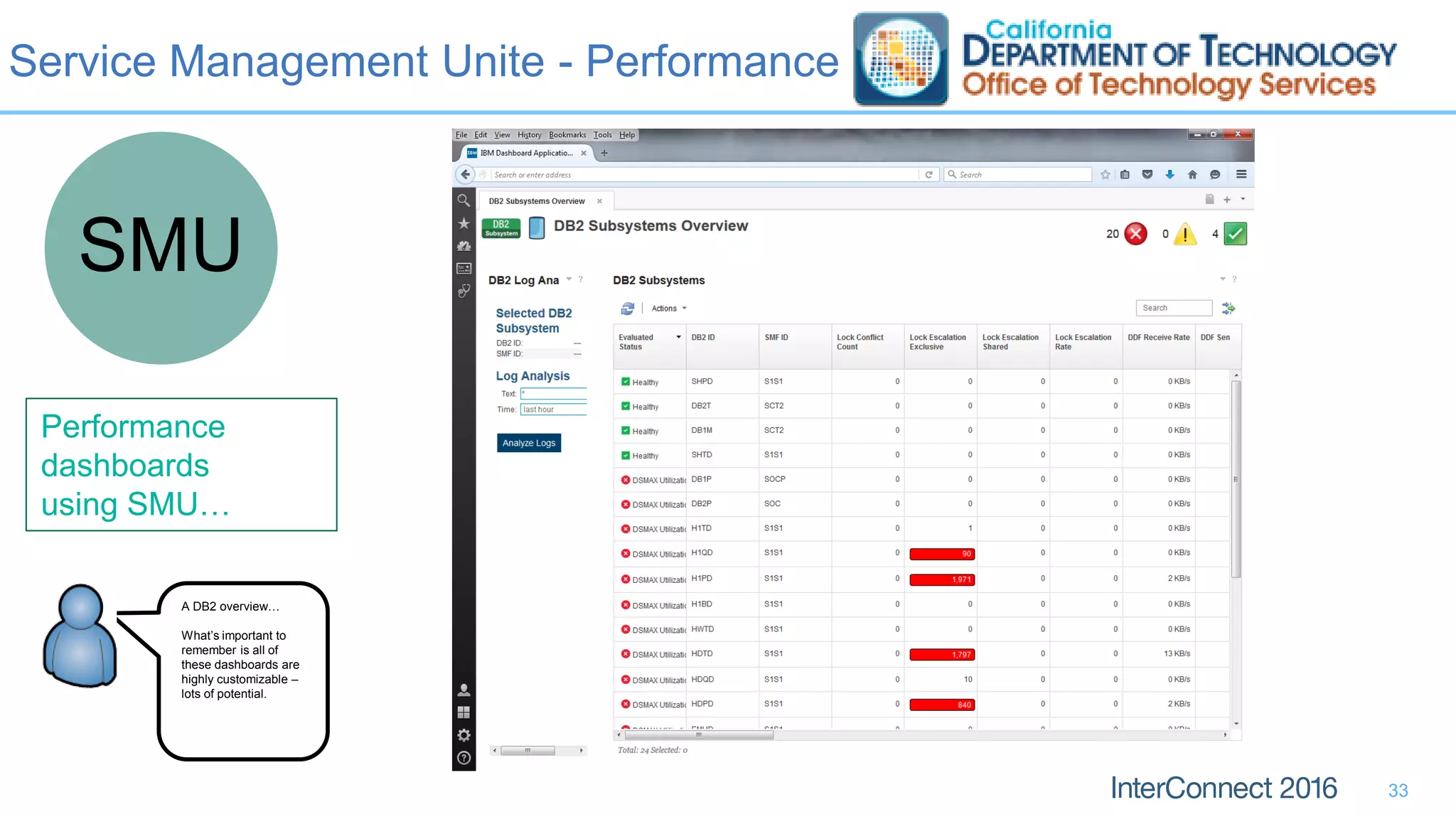Click the Healthy status of DB2T
The height and width of the screenshot is (819, 1456).
point(640,407)
